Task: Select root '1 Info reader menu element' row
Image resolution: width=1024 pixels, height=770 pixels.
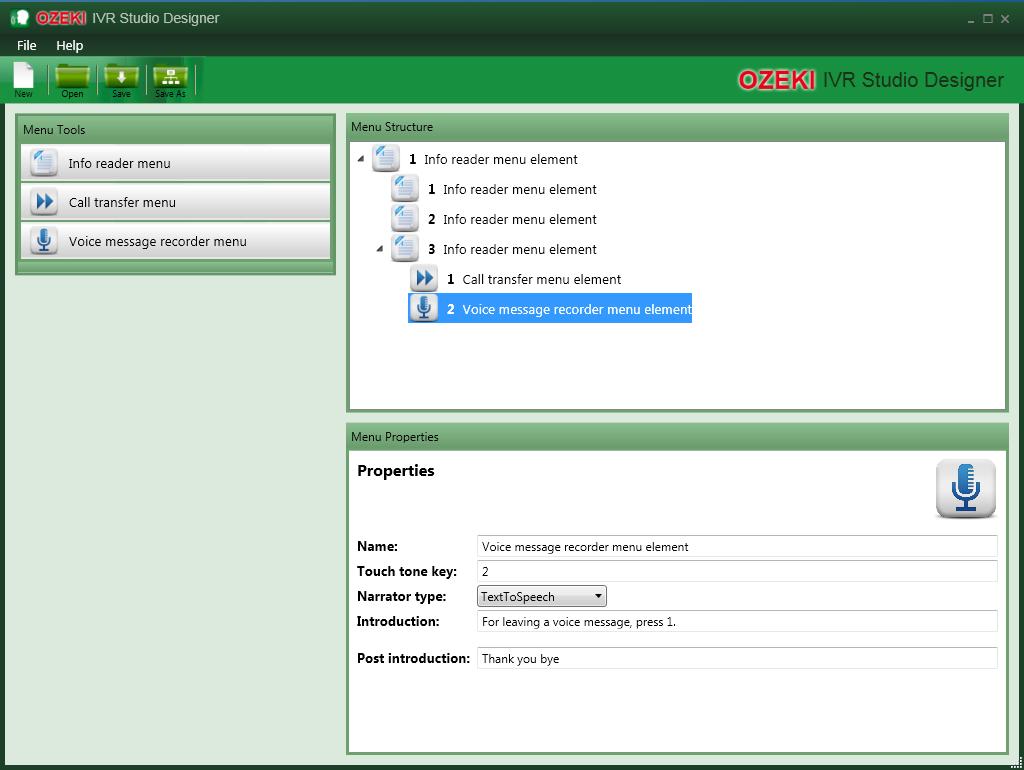Action: pos(475,159)
